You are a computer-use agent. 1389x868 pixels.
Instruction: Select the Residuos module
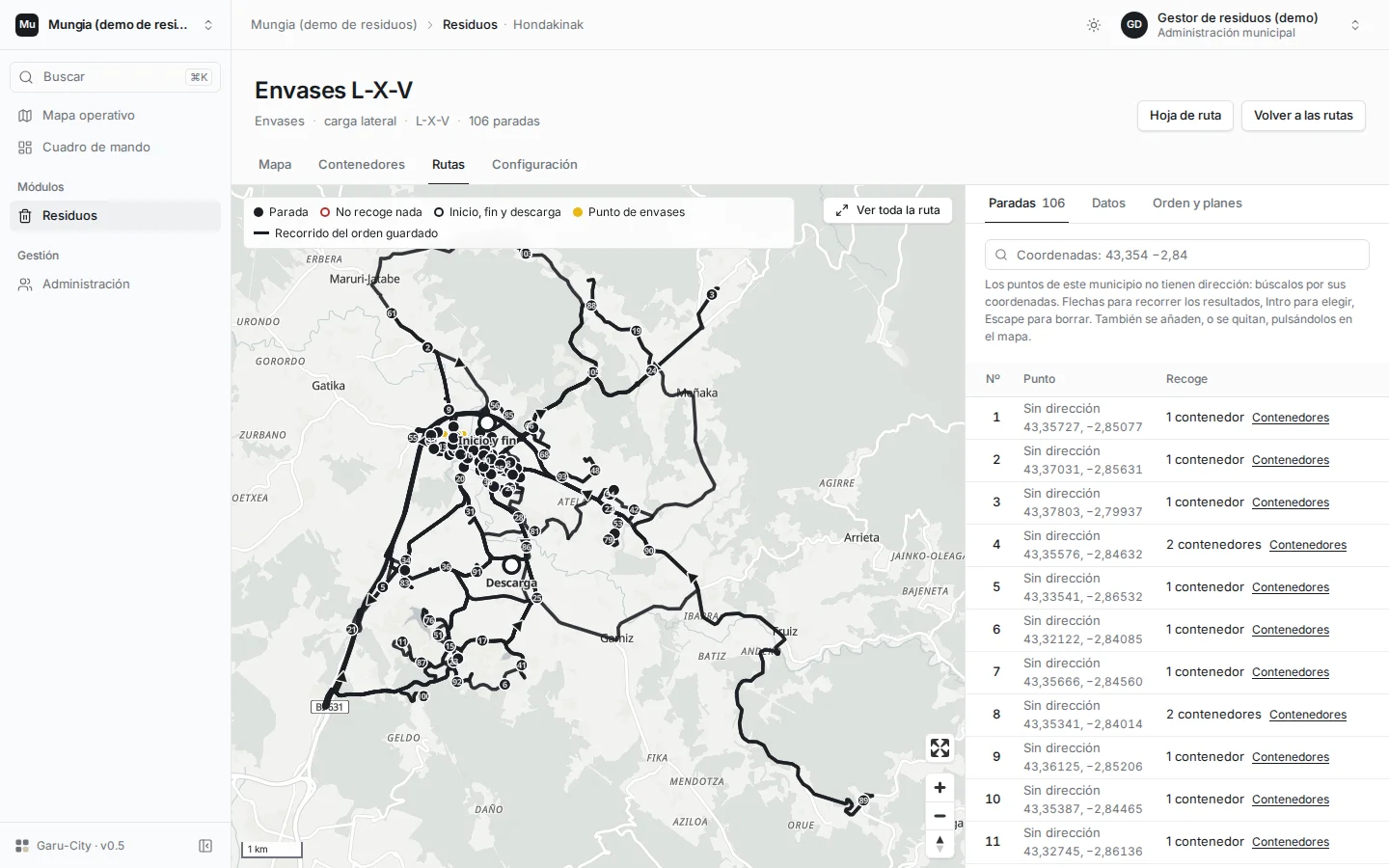tap(115, 216)
